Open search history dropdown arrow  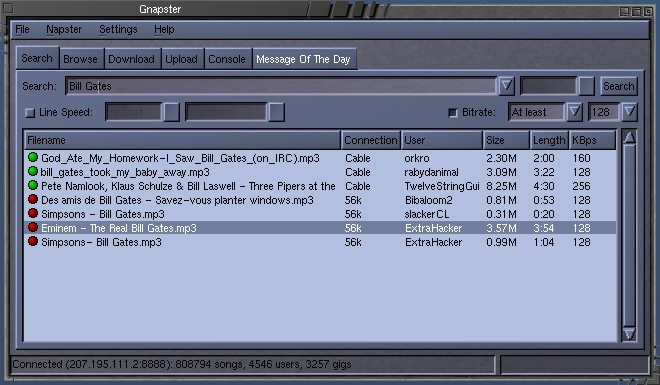[x=506, y=86]
